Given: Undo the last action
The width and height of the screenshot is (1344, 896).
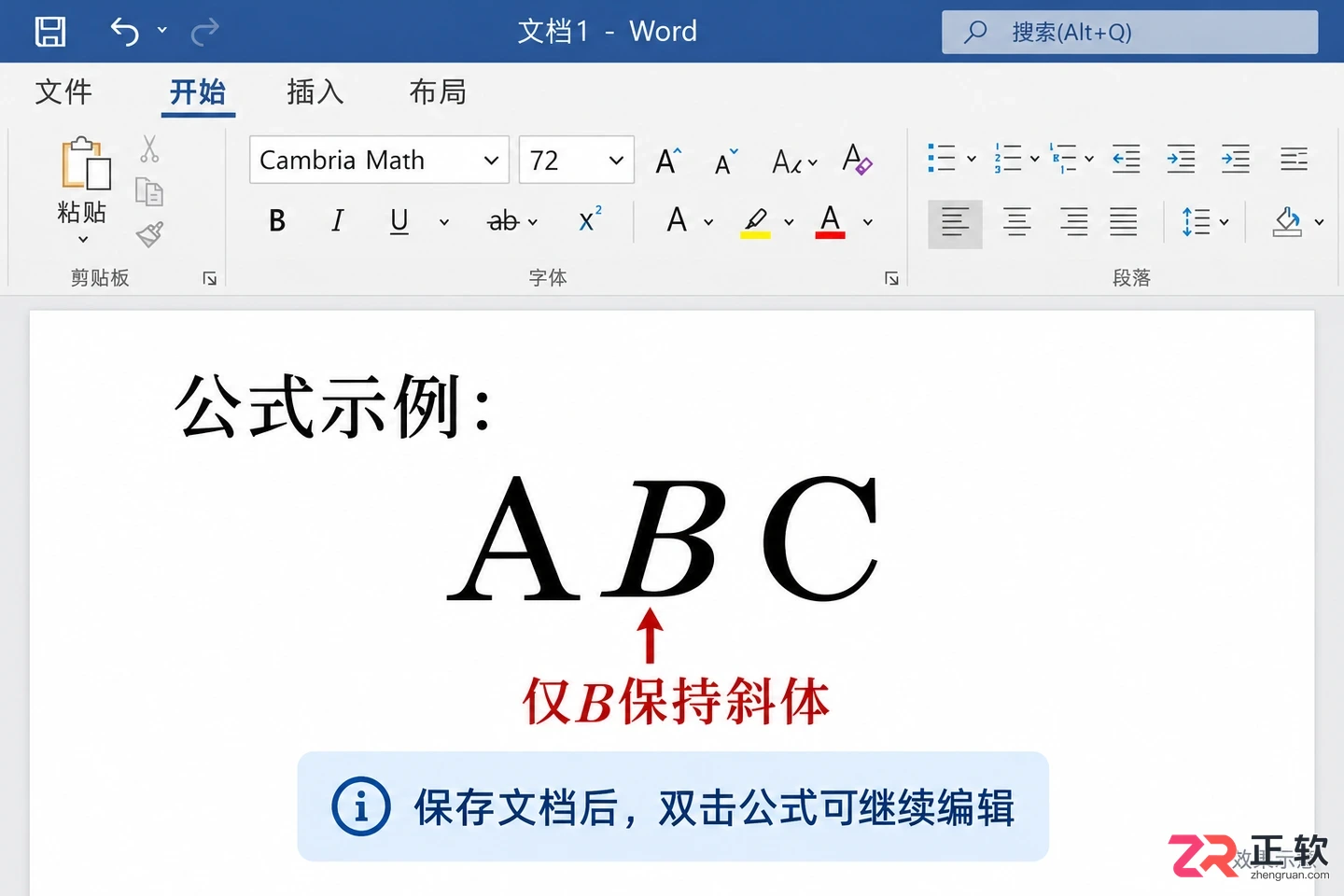Looking at the screenshot, I should pyautogui.click(x=125, y=32).
